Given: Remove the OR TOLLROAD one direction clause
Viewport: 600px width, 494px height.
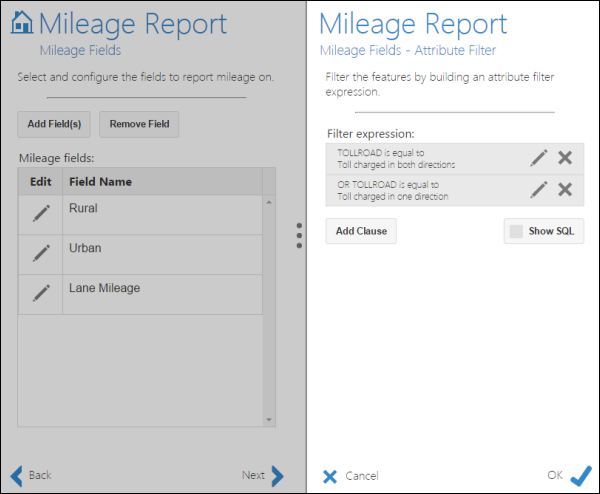Looking at the screenshot, I should 565,190.
